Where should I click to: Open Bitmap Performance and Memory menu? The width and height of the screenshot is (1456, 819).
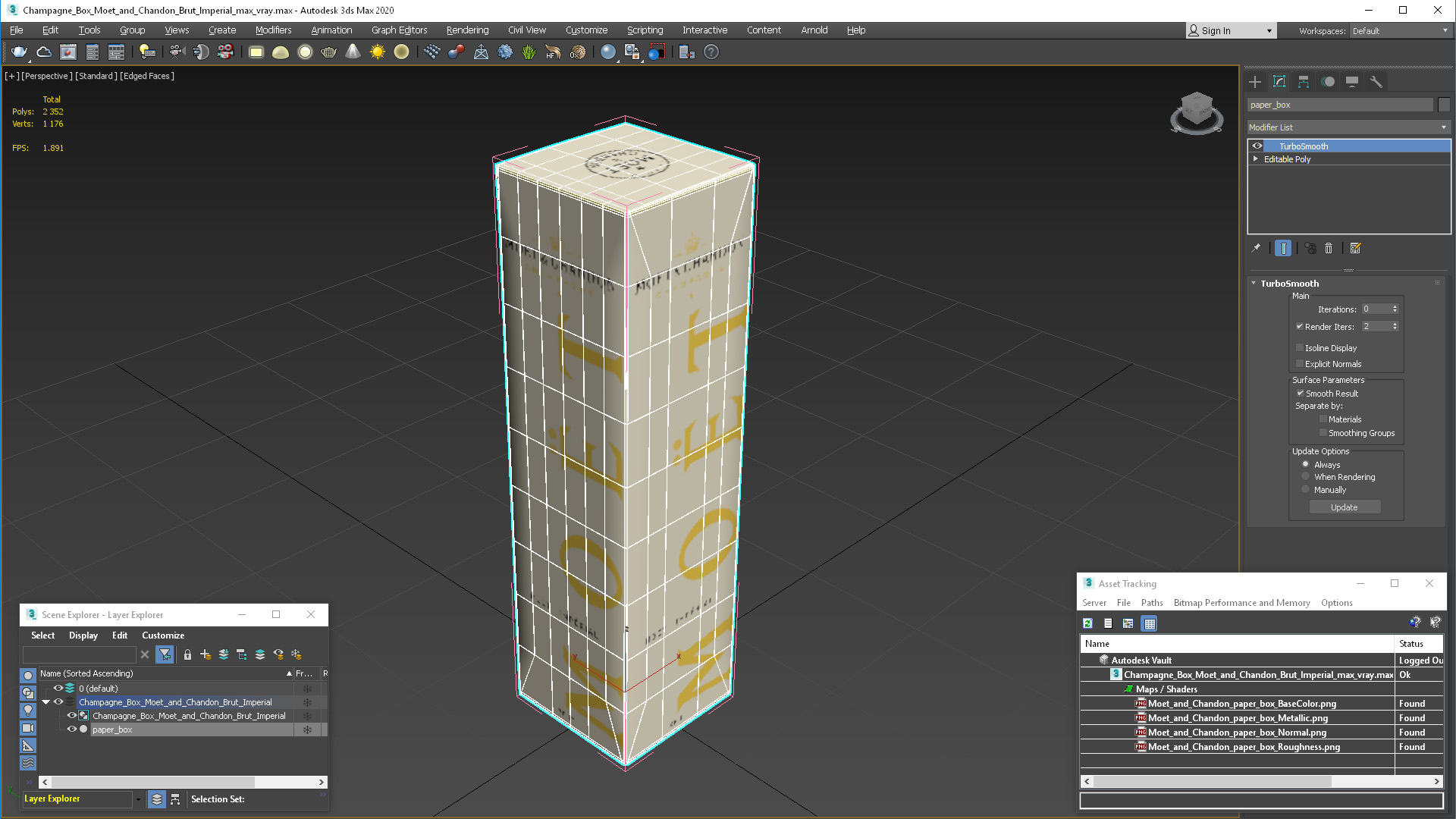(x=1241, y=603)
